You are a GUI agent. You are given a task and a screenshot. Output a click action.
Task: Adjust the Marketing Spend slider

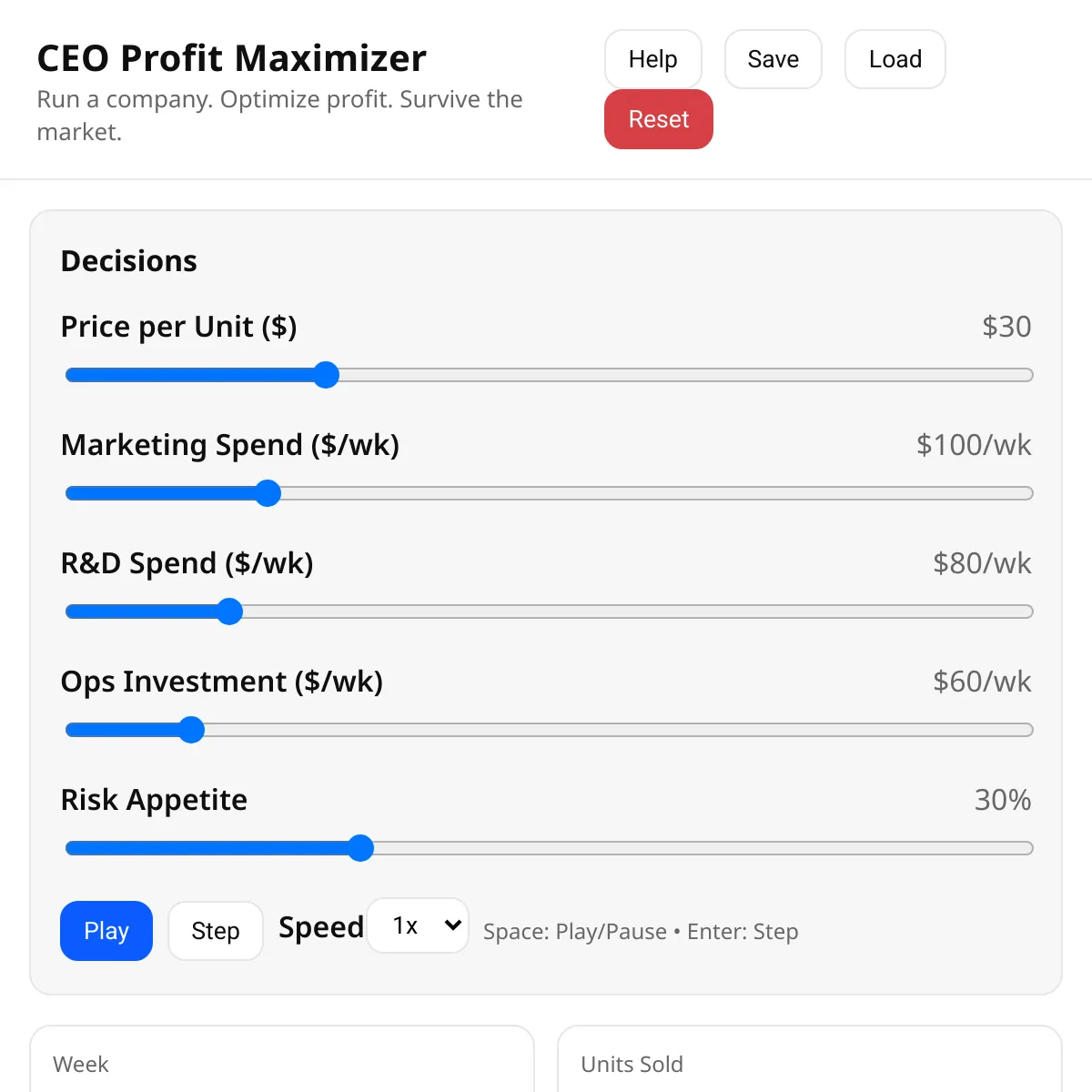[x=268, y=492]
